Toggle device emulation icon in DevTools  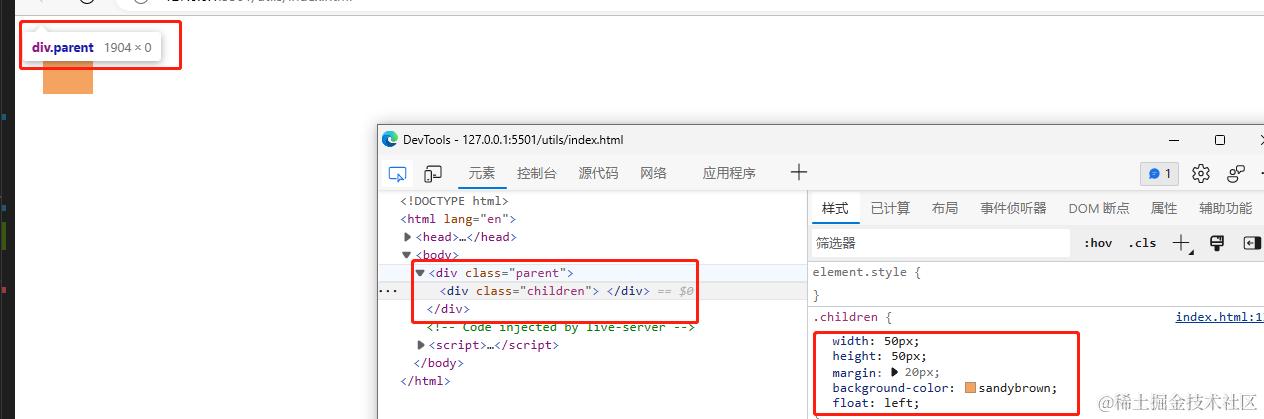pos(433,173)
